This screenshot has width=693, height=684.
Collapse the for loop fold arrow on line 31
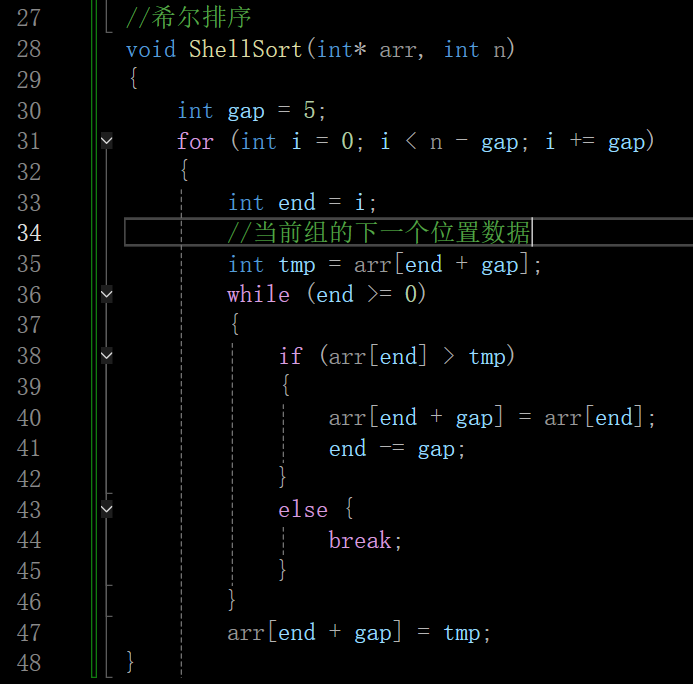tap(107, 141)
